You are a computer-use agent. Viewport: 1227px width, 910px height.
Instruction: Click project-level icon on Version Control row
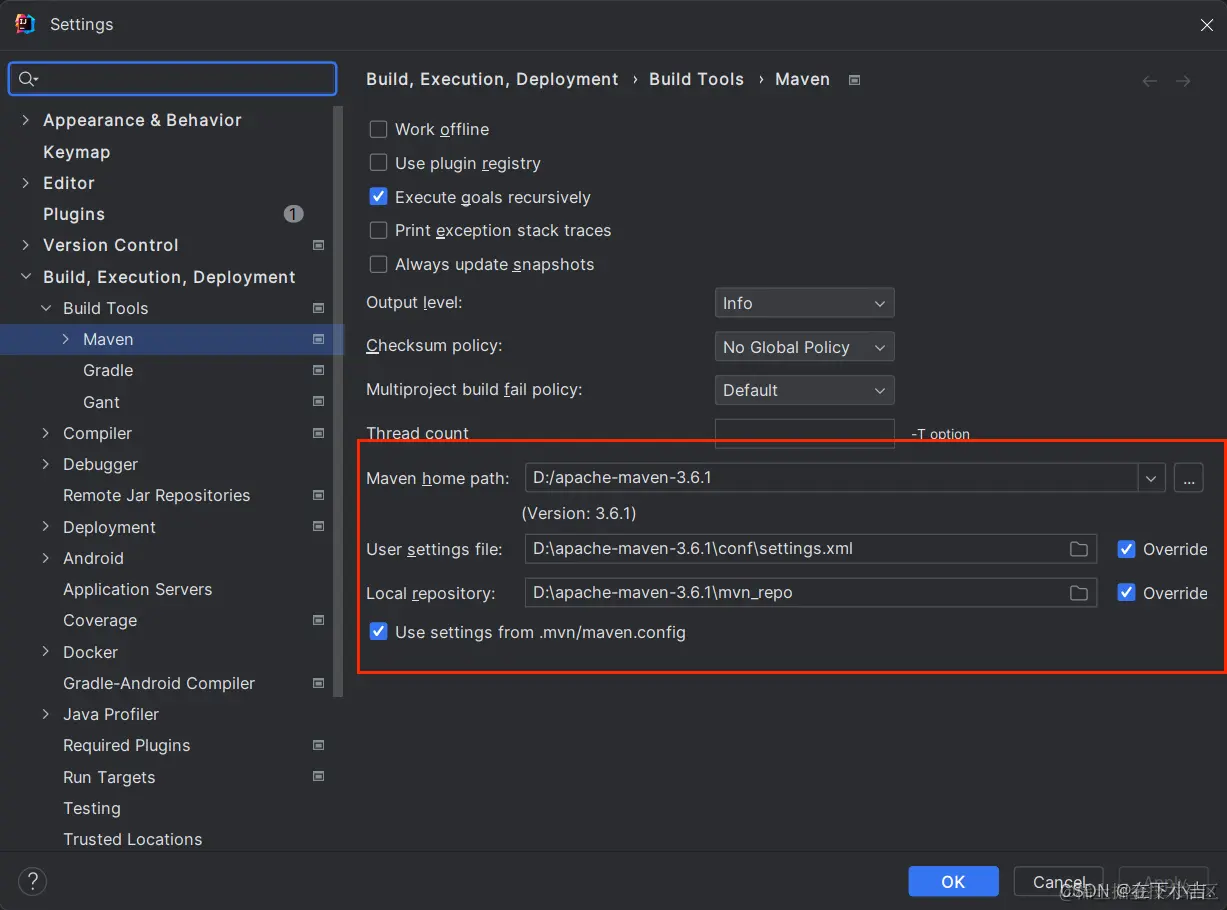click(318, 245)
